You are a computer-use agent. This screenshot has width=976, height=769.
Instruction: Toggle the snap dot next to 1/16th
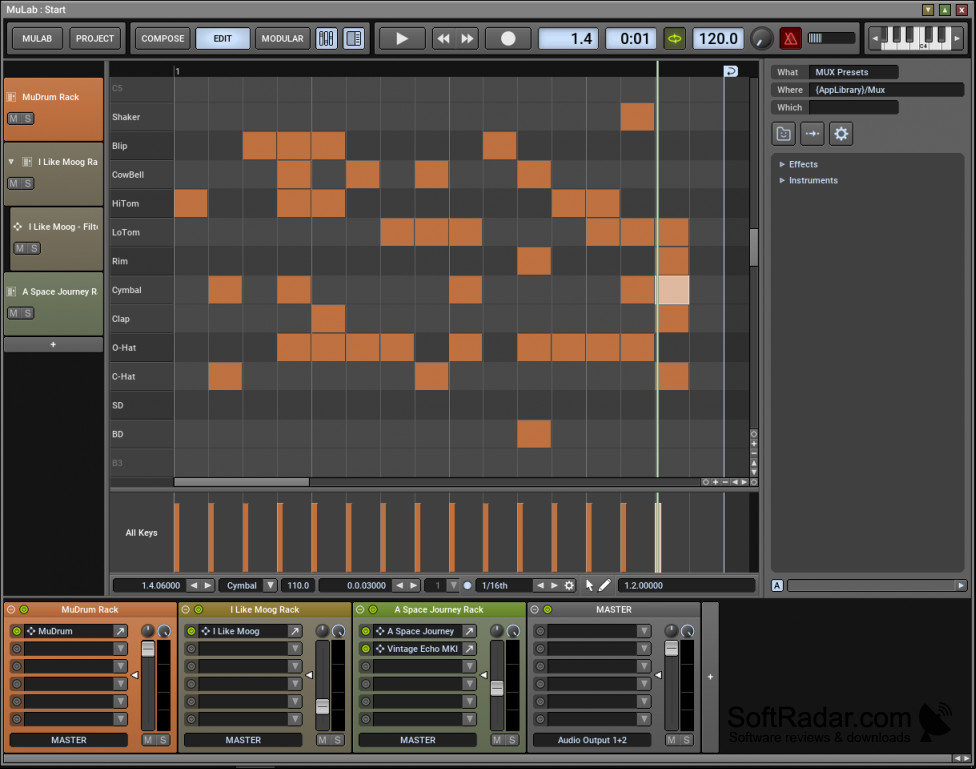tap(467, 585)
